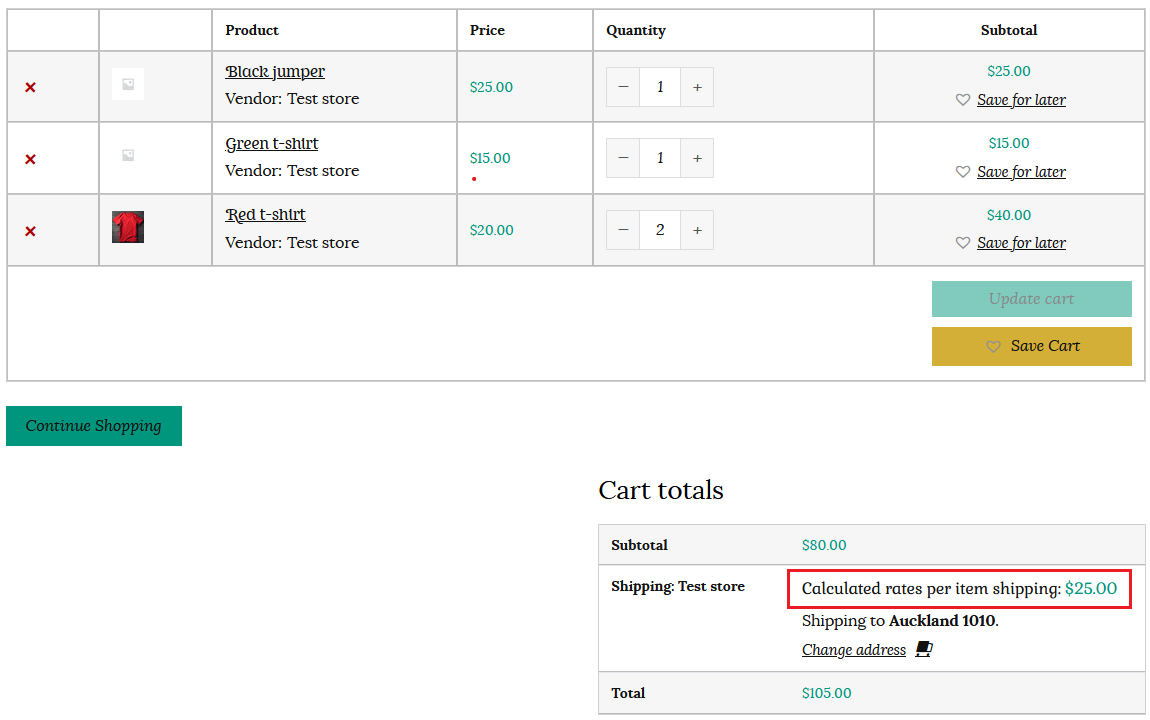Select the $15.00 price of Green t-shirt
This screenshot has height=720, width=1150.
click(490, 158)
